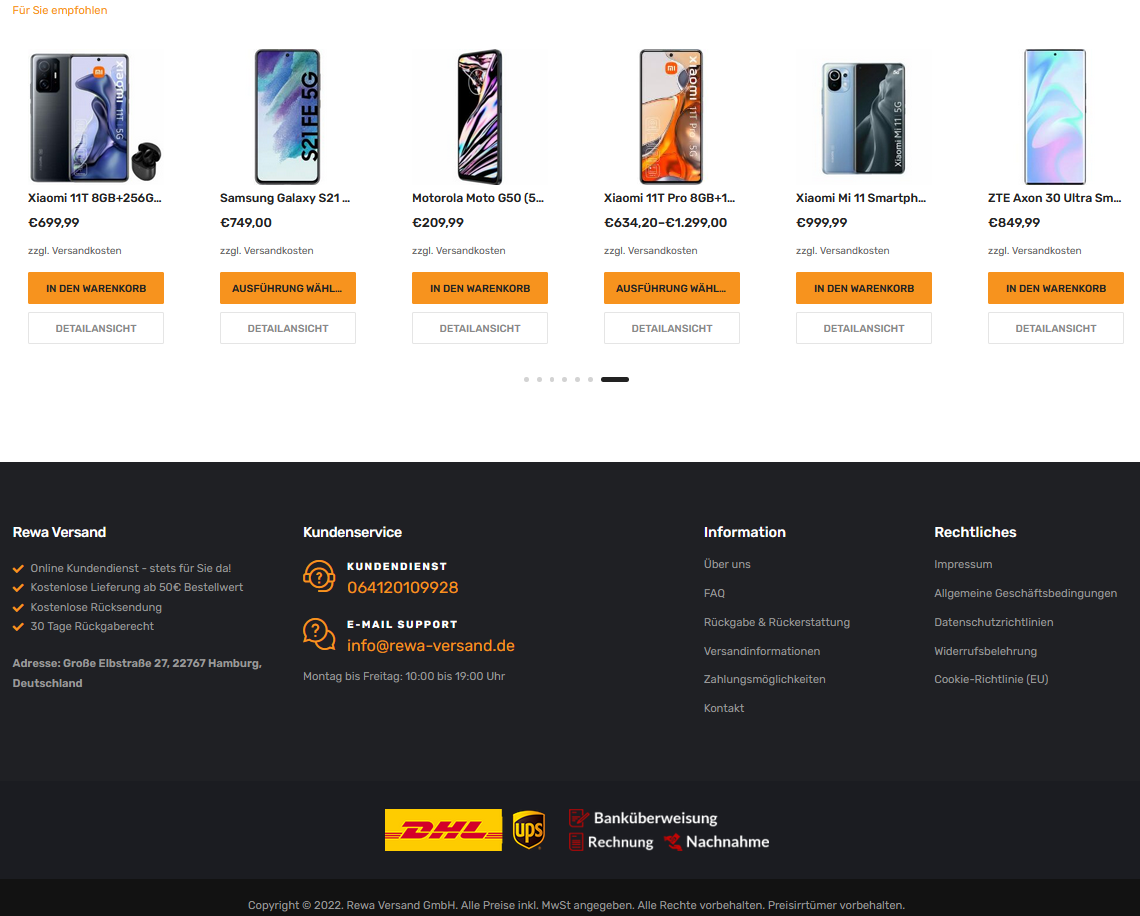Click the Nachnahme payment icon
Viewport: 1140px width, 916px height.
[673, 842]
